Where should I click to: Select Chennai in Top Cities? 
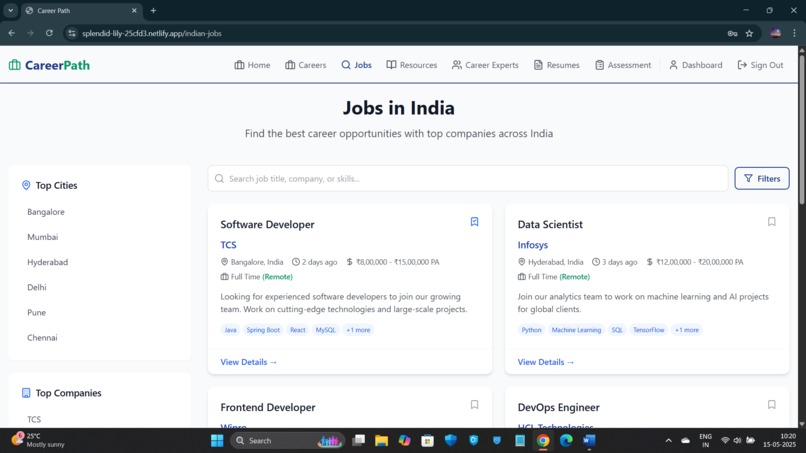[x=42, y=338]
